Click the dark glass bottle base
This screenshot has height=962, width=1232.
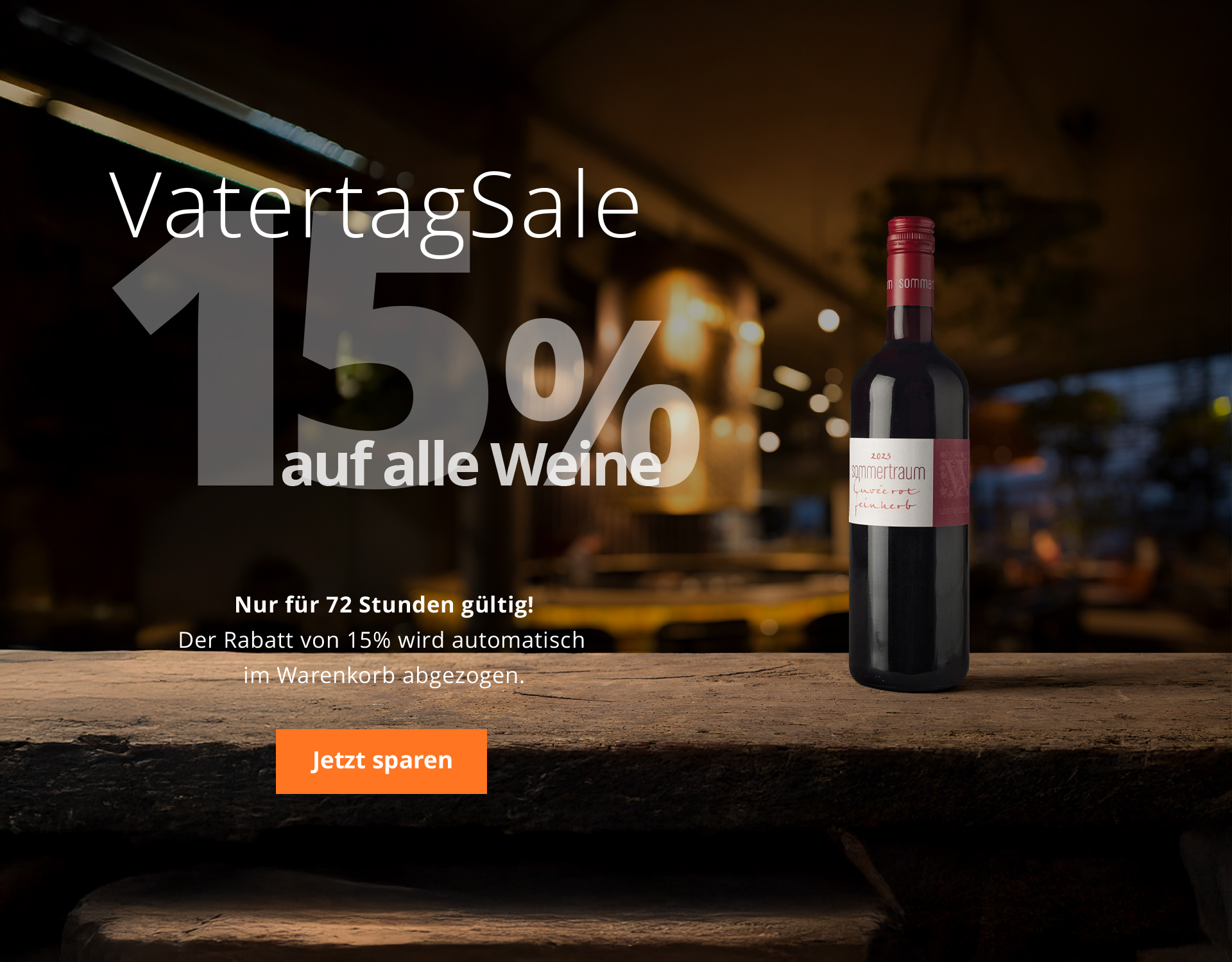909,670
